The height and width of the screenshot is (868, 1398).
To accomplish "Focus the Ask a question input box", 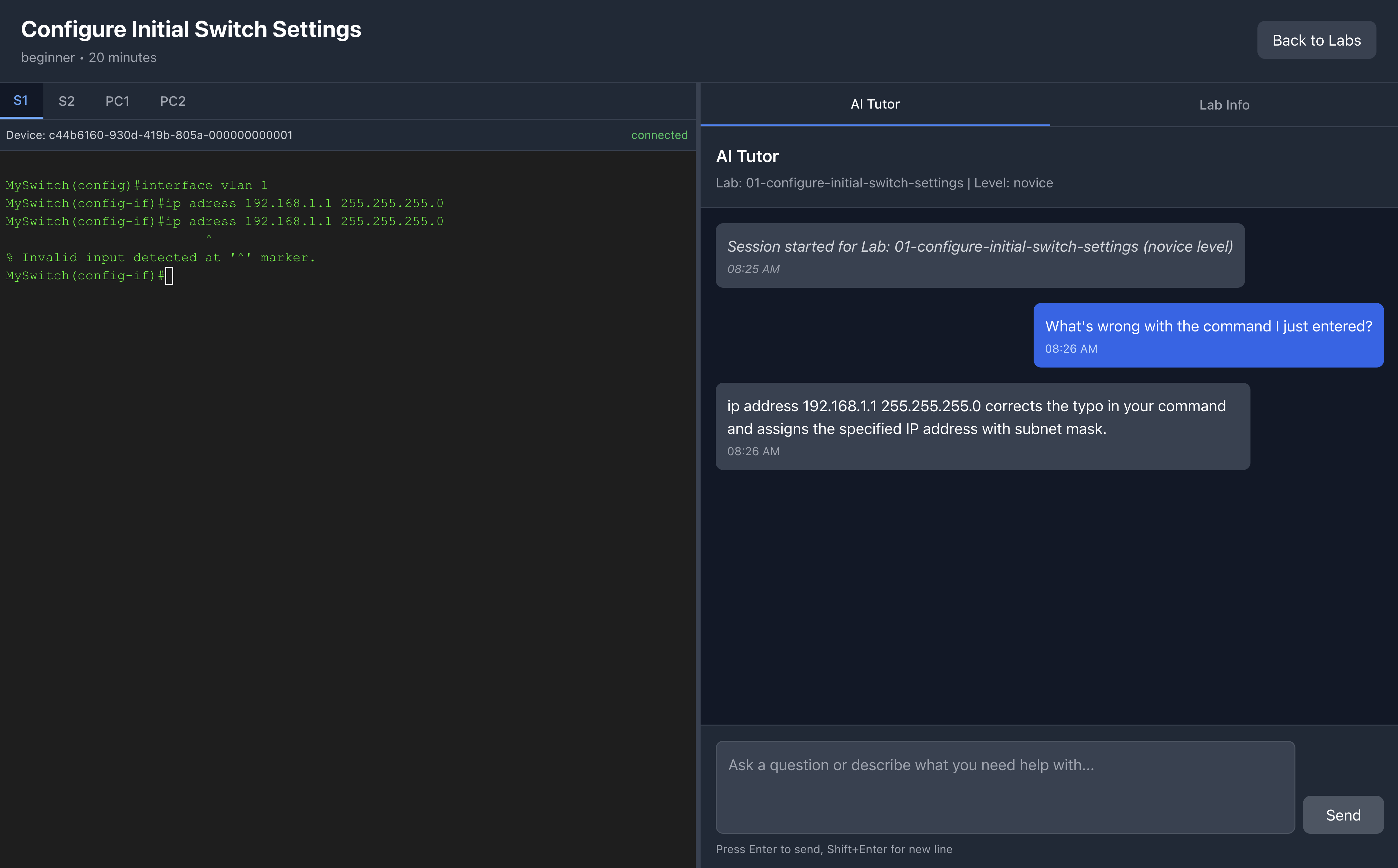I will pos(1005,786).
